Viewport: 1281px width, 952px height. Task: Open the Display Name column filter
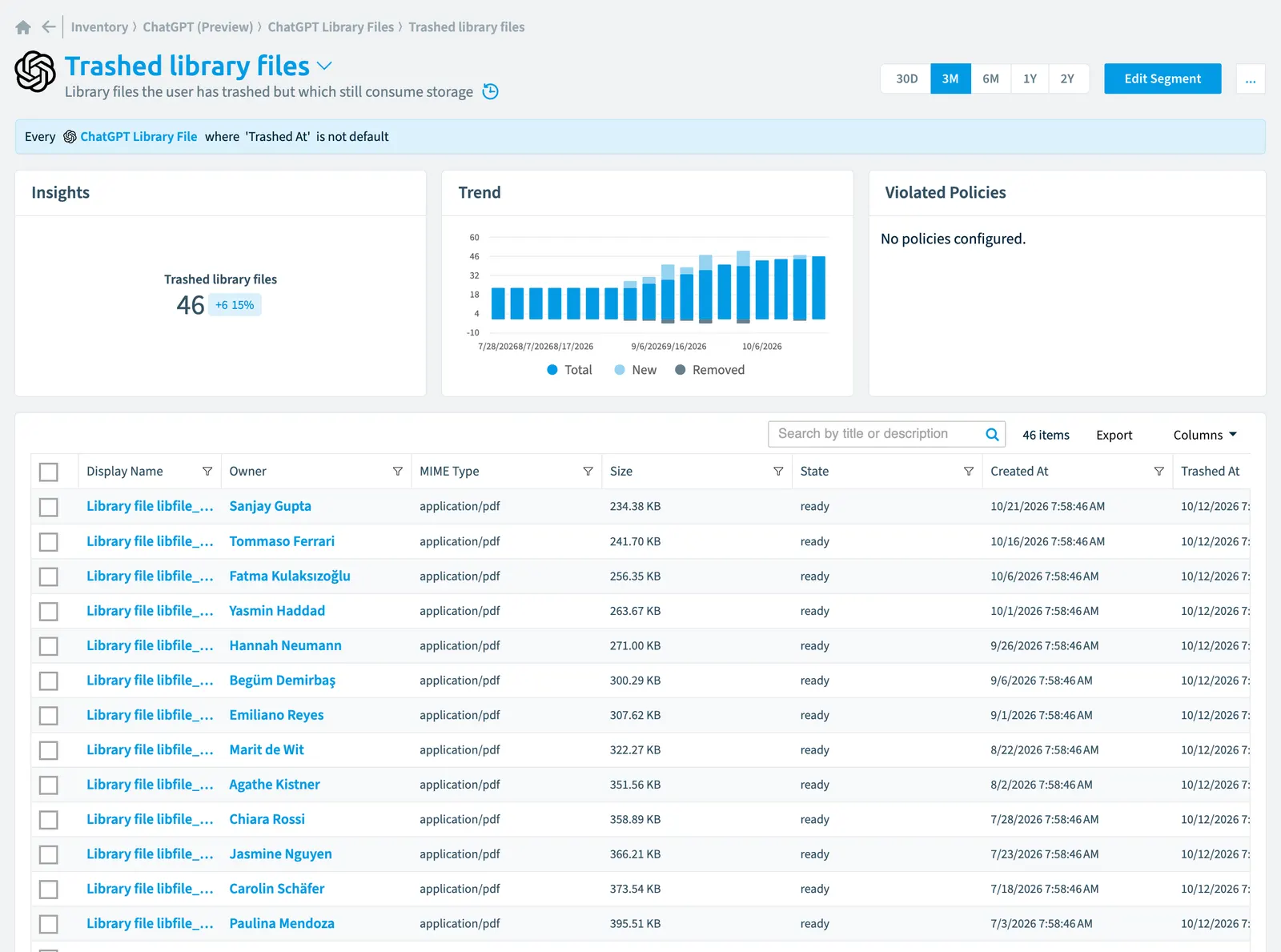207,472
